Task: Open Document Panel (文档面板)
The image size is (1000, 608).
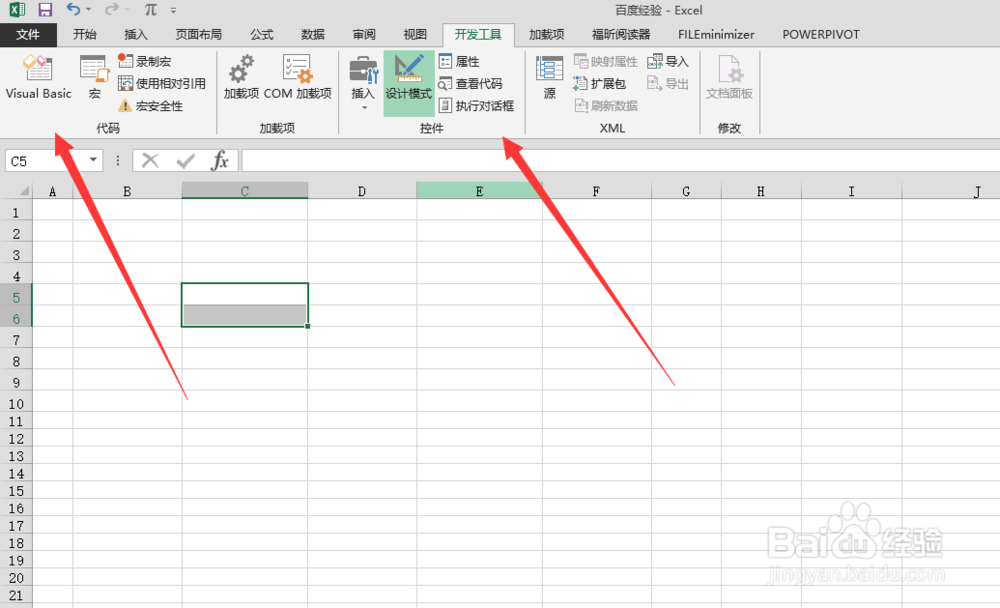Action: 729,77
